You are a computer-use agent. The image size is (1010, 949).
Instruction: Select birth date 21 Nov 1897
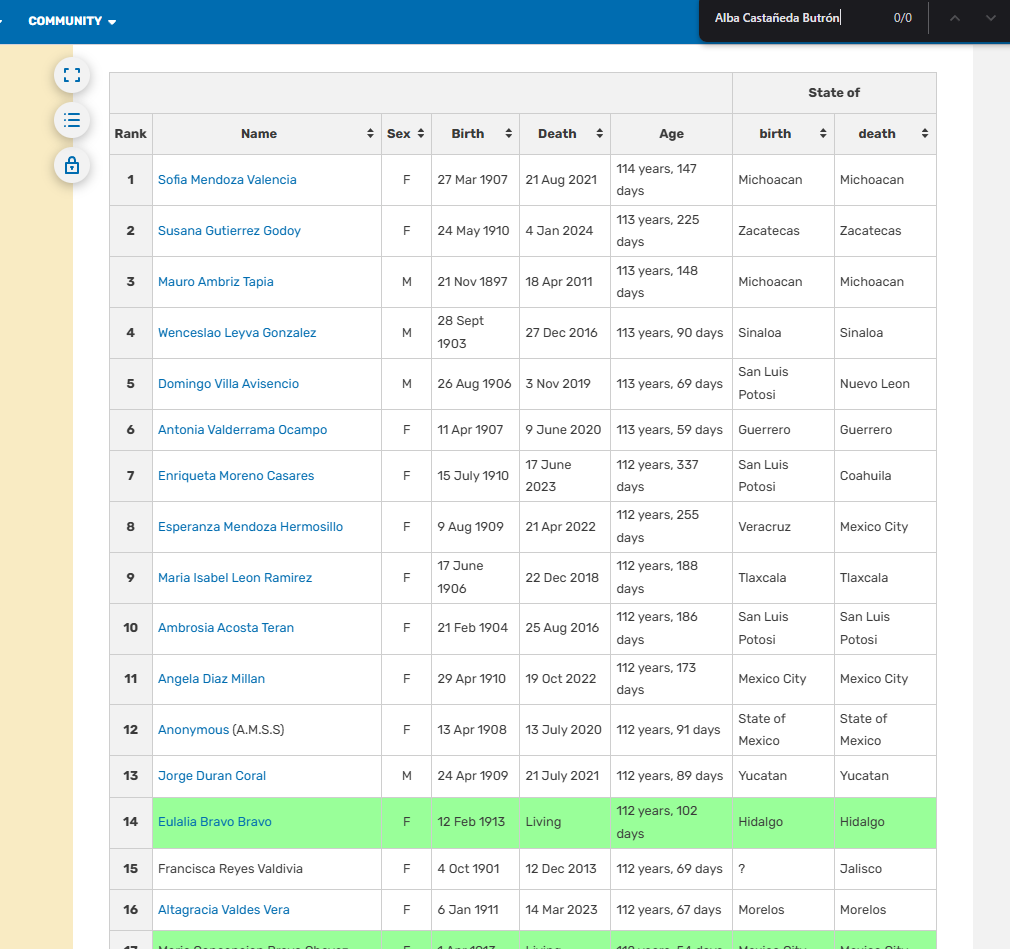click(473, 282)
